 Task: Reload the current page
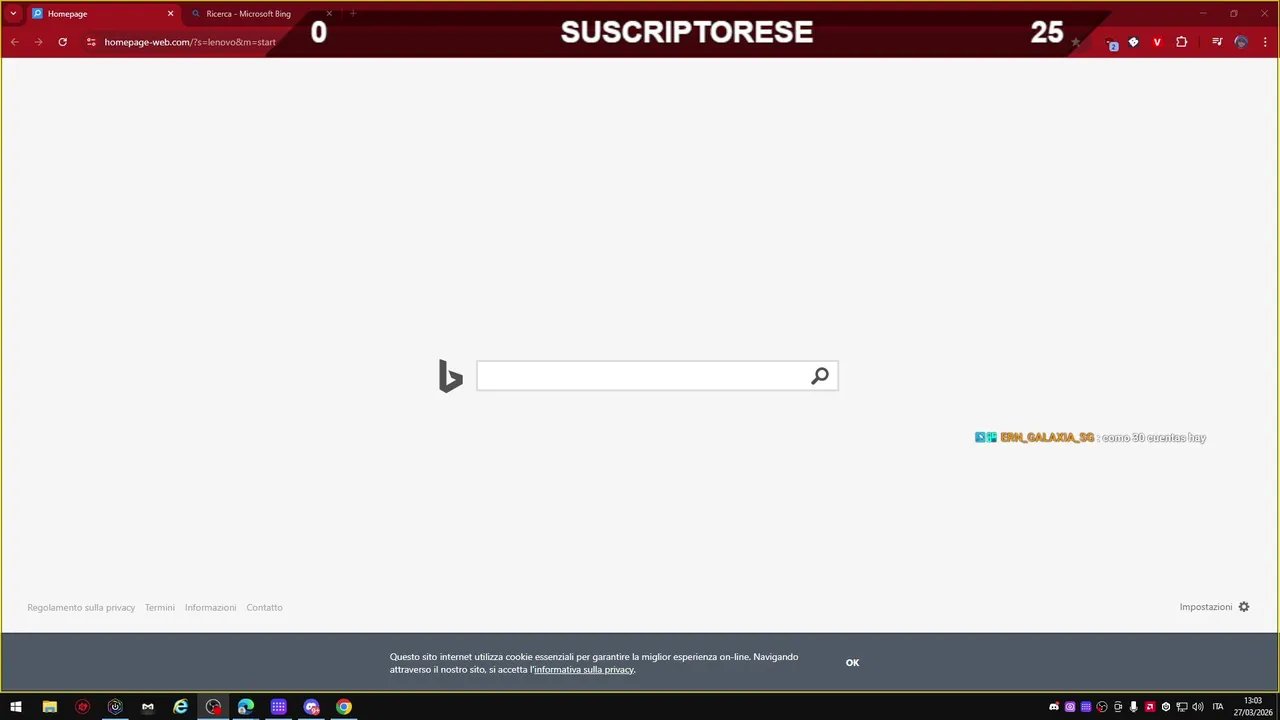pos(62,42)
